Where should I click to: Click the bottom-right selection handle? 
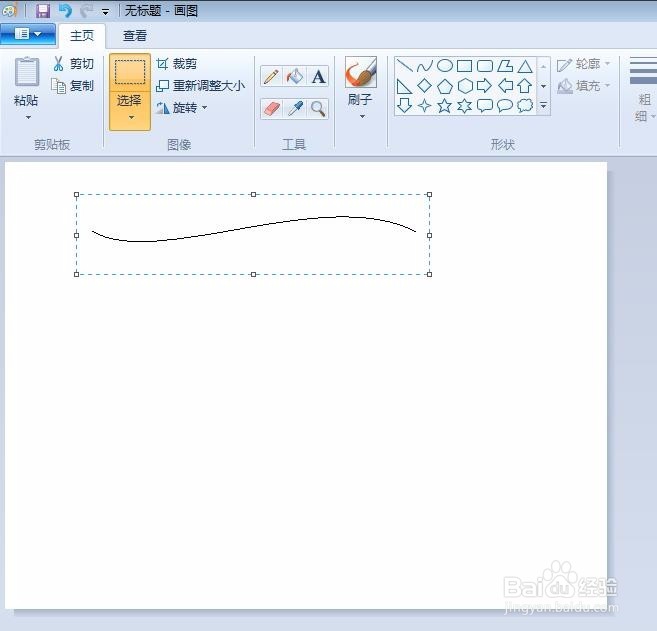click(429, 274)
